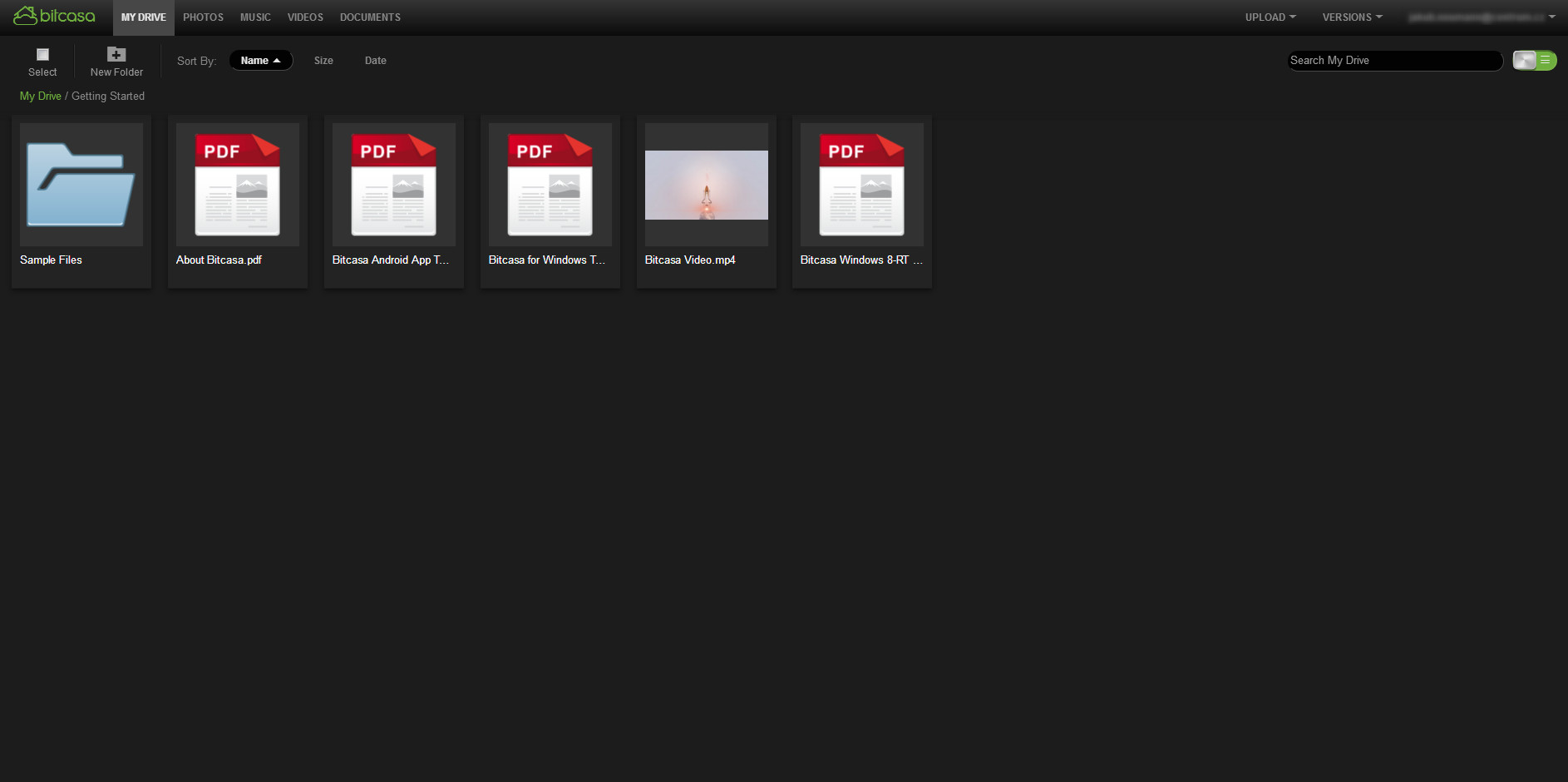Click the Sample Files name label
This screenshot has height=782, width=1568.
tap(51, 260)
